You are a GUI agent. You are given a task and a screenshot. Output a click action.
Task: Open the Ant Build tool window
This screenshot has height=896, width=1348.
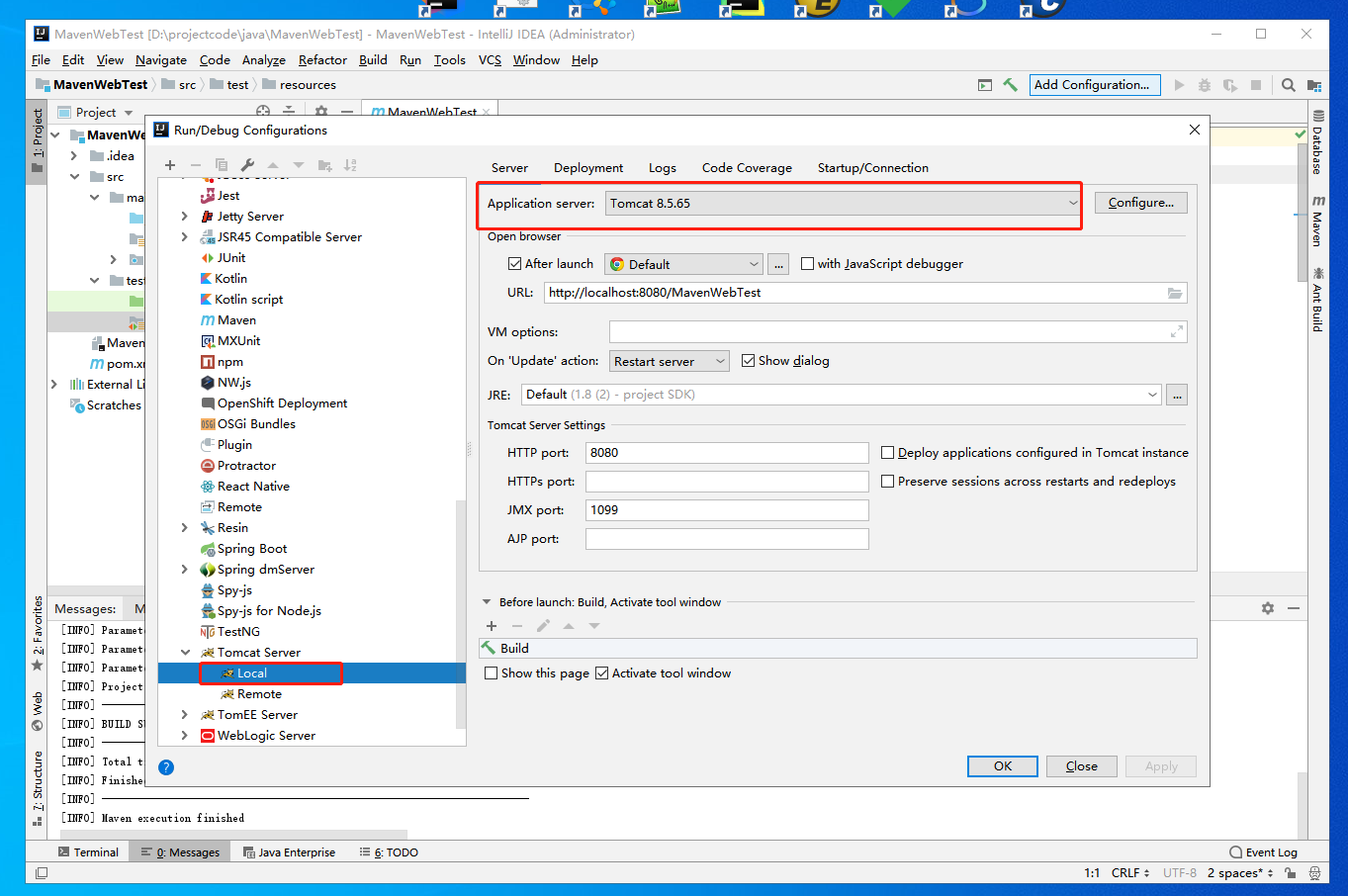click(1317, 300)
